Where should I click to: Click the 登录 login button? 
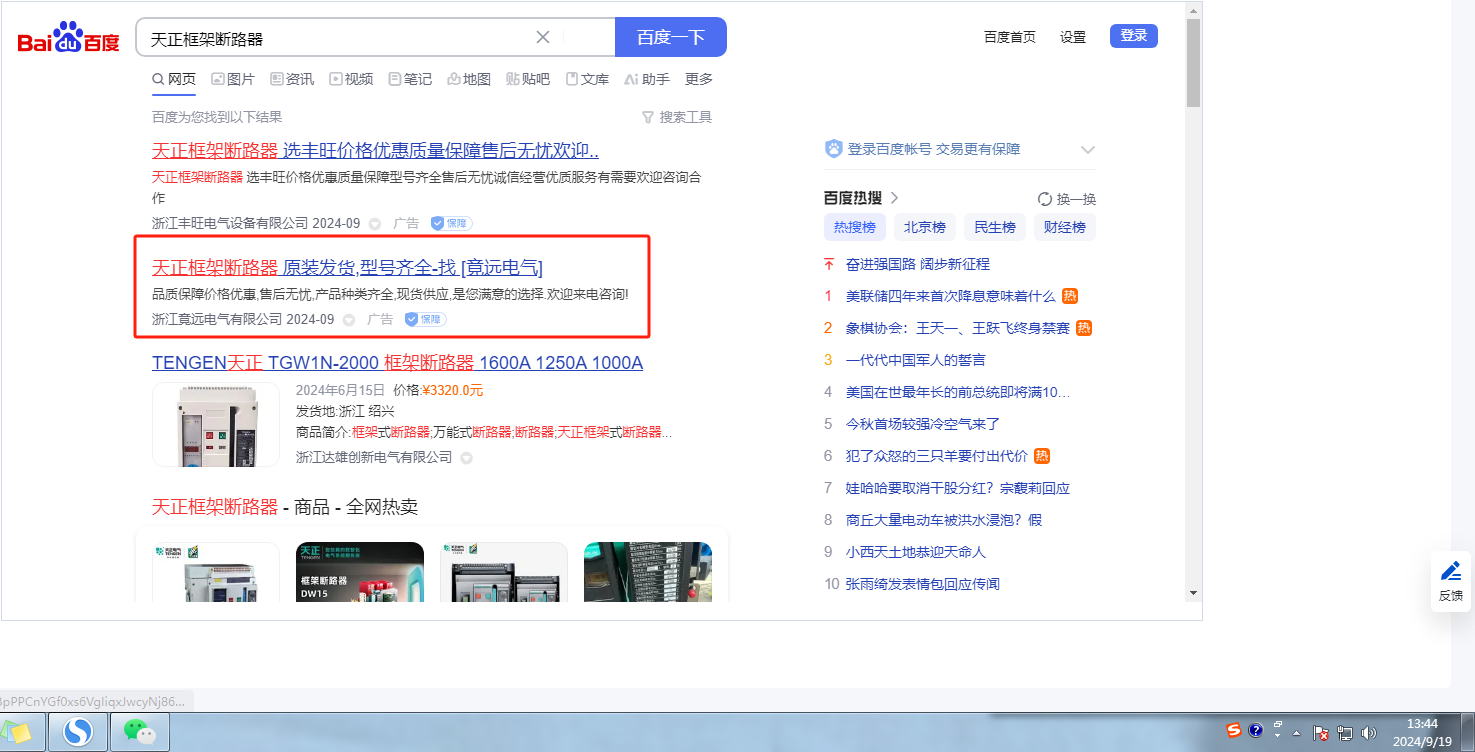(x=1133, y=36)
